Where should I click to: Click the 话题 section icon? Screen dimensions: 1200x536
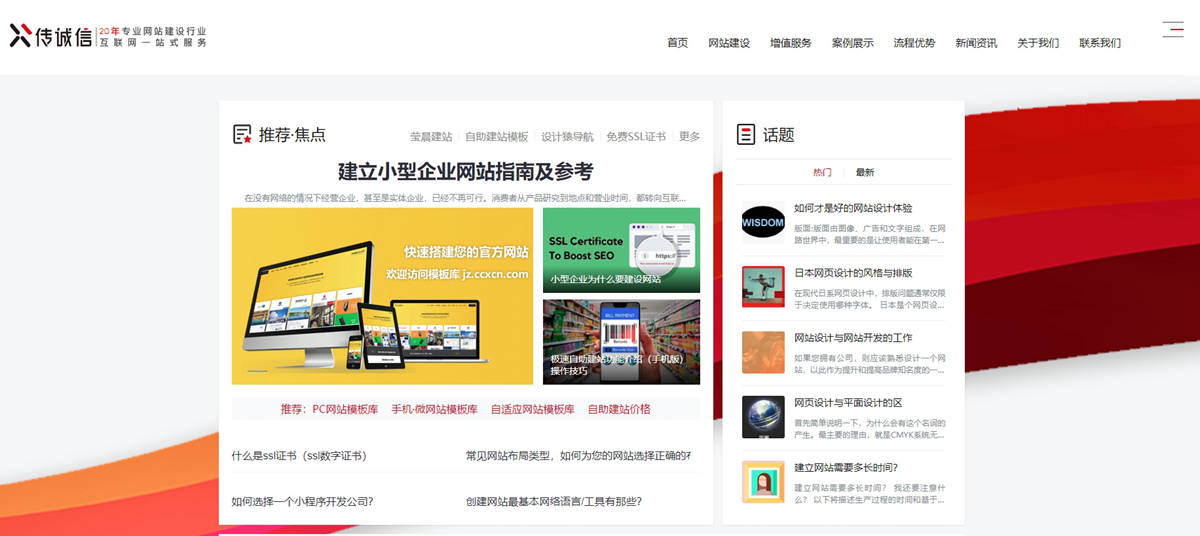(746, 134)
